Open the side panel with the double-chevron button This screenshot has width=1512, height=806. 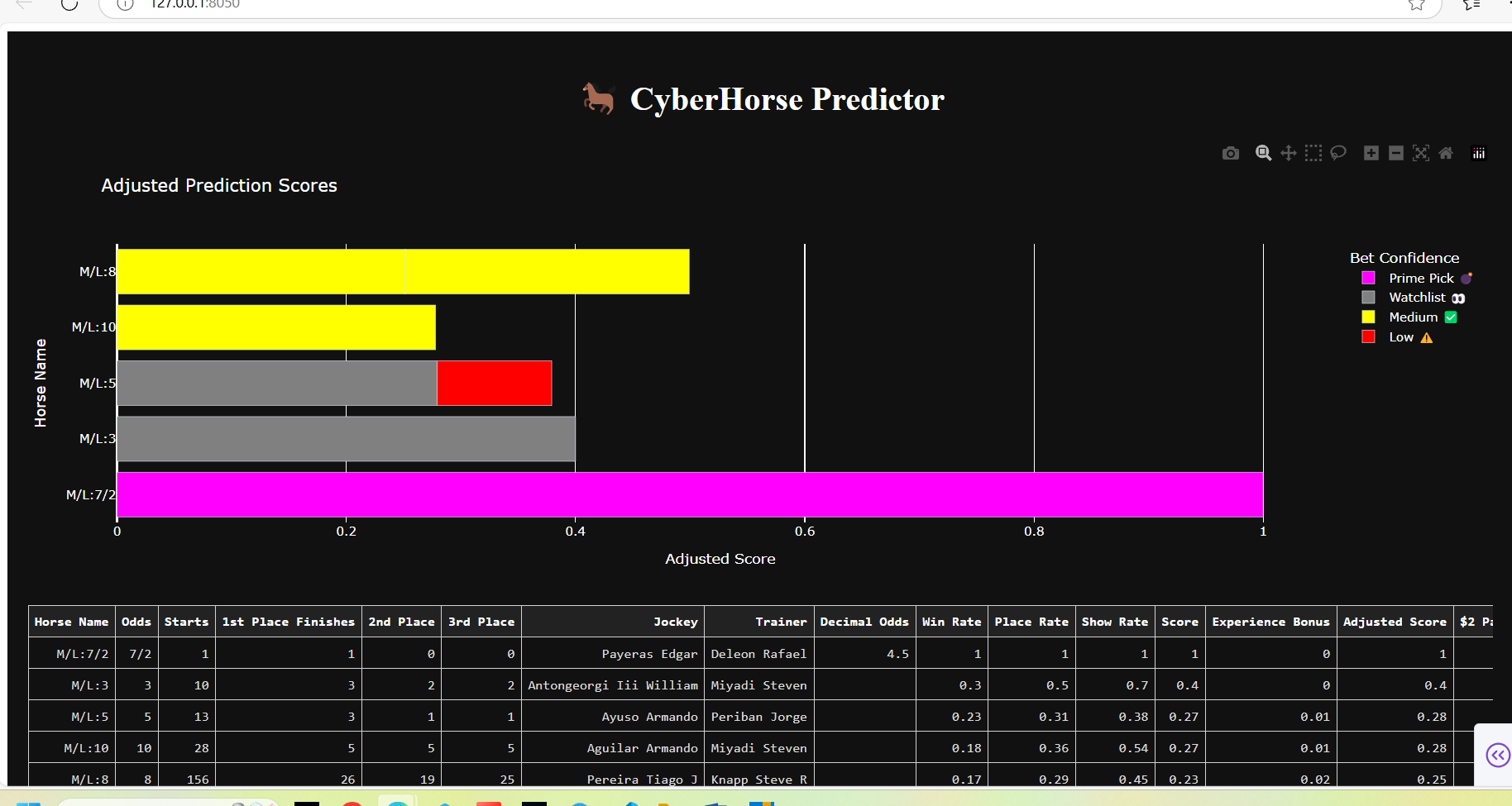pyautogui.click(x=1498, y=755)
